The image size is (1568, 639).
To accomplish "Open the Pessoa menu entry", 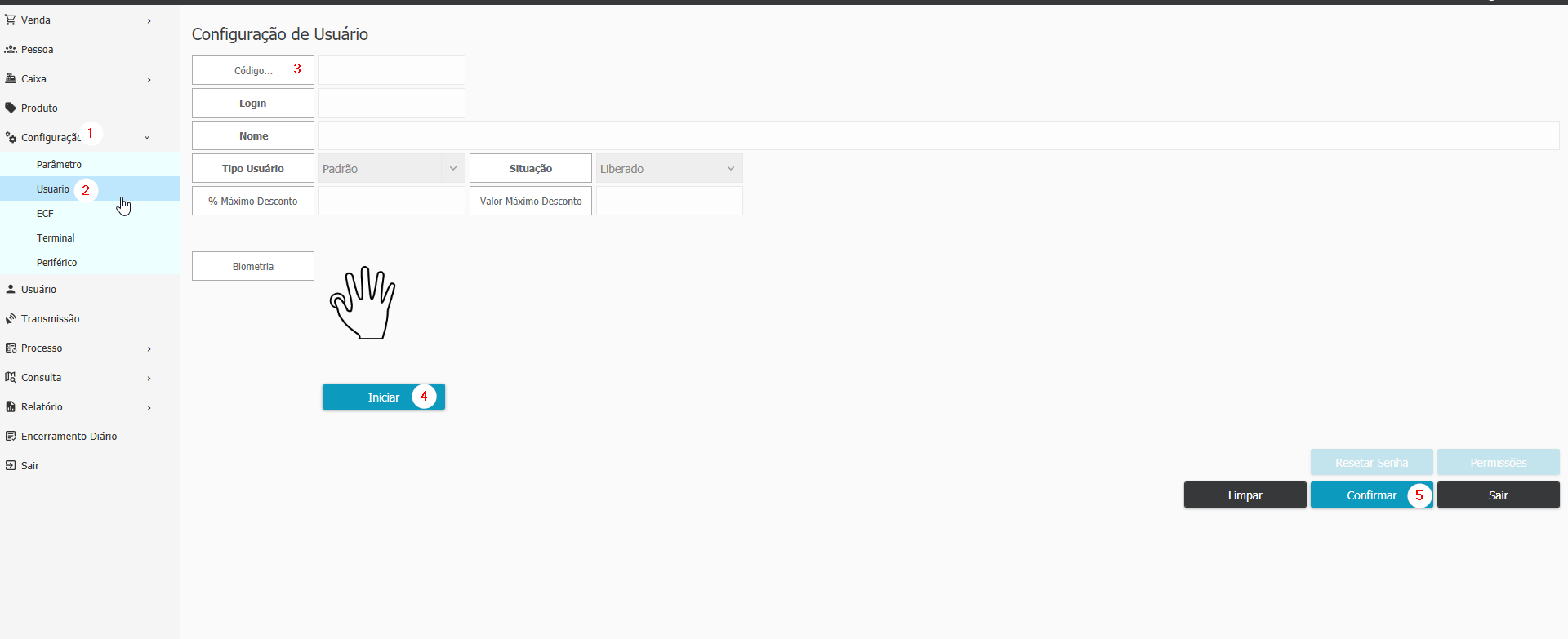I will (90, 49).
